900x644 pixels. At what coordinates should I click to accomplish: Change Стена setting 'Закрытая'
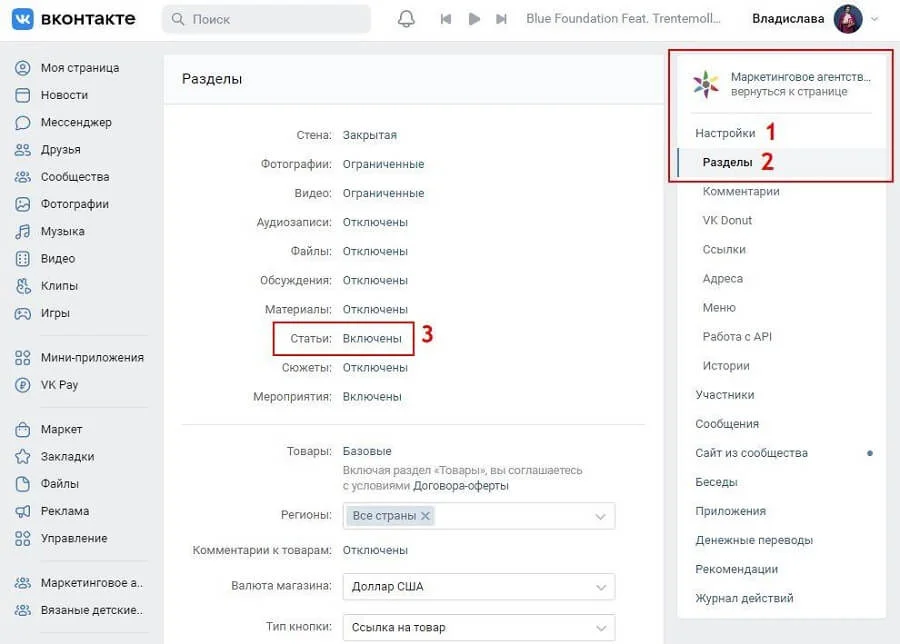tap(369, 135)
